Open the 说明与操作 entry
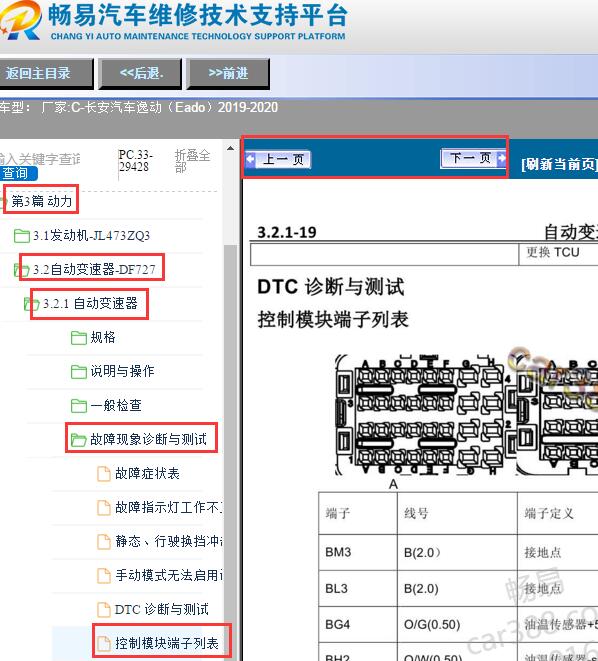The width and height of the screenshot is (598, 661). (122, 371)
